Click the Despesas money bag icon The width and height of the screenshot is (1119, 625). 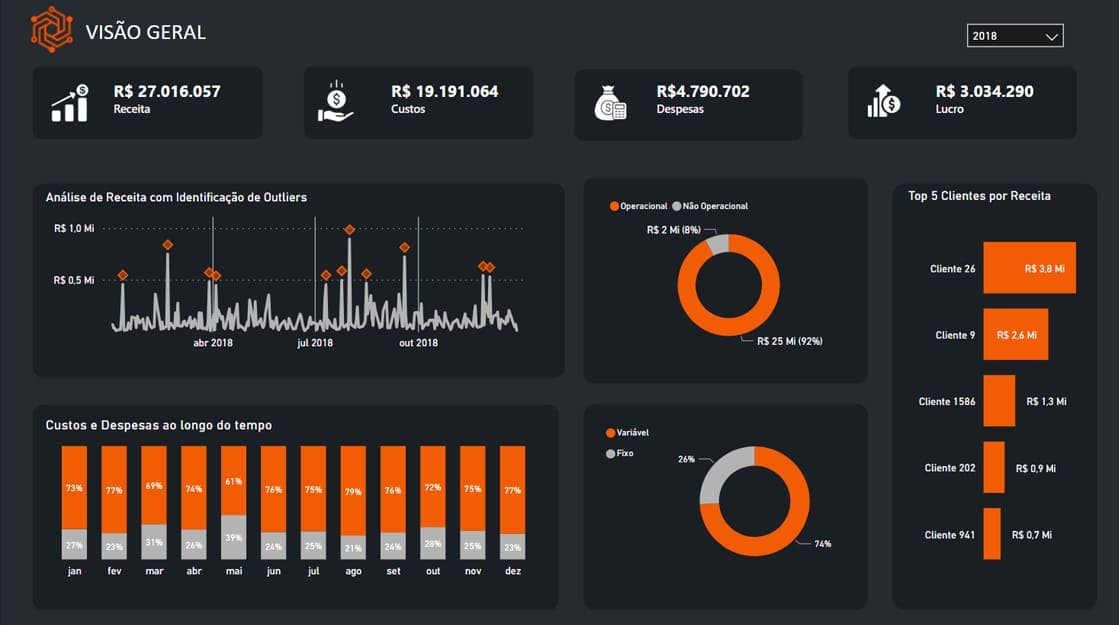tap(610, 103)
